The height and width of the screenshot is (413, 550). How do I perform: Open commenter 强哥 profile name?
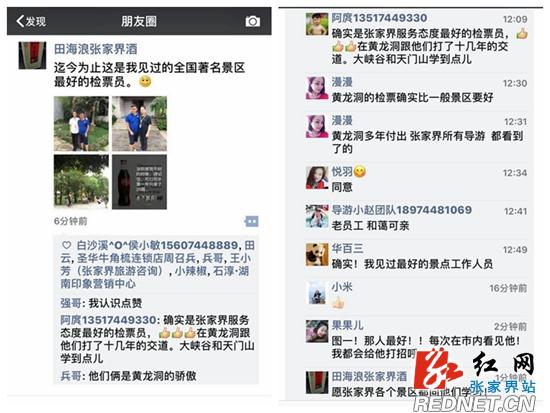coord(71,303)
